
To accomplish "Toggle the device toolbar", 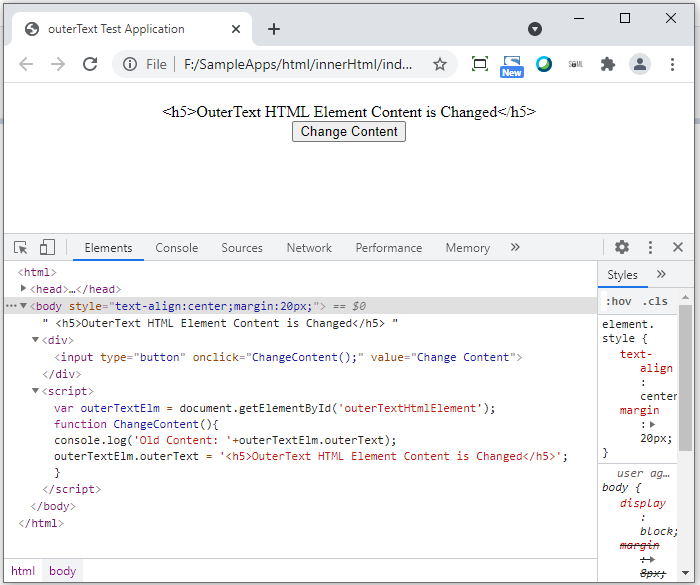I will coord(47,247).
